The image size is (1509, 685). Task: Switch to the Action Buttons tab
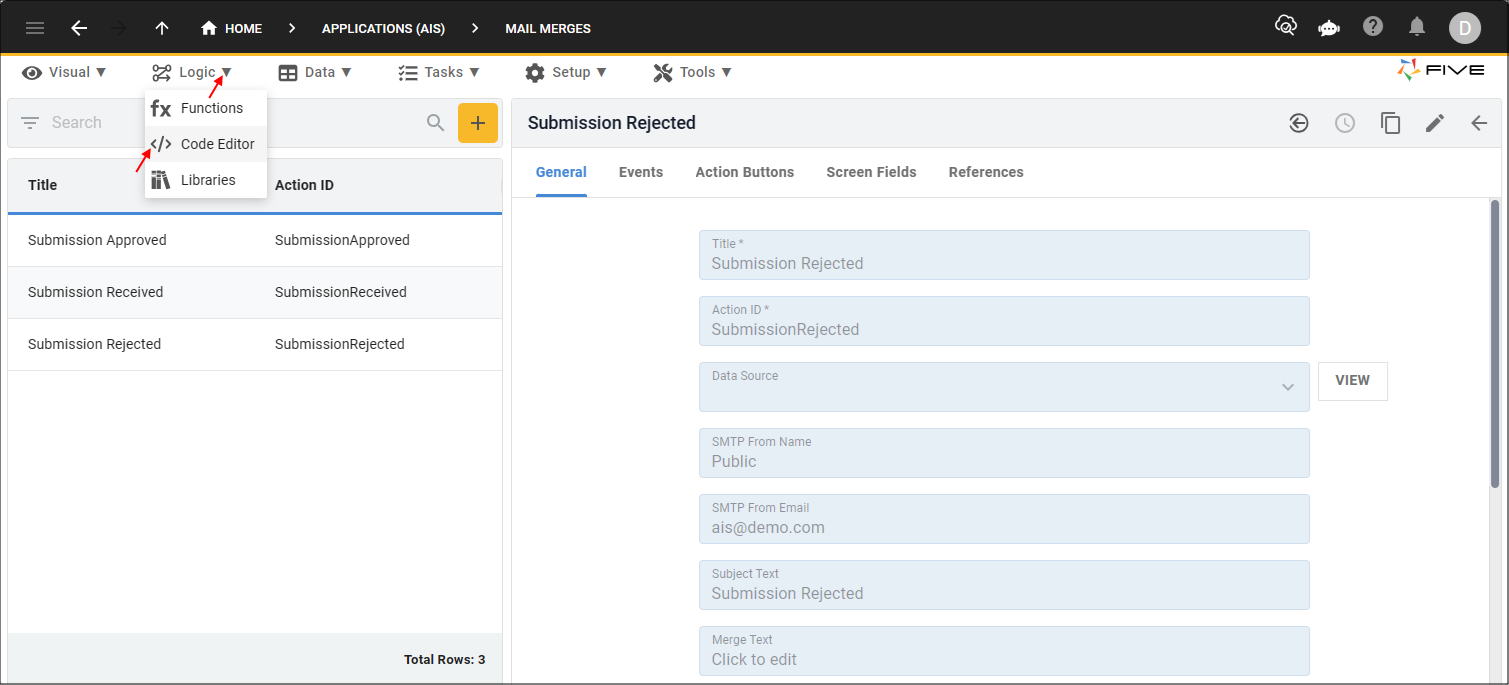pos(744,172)
